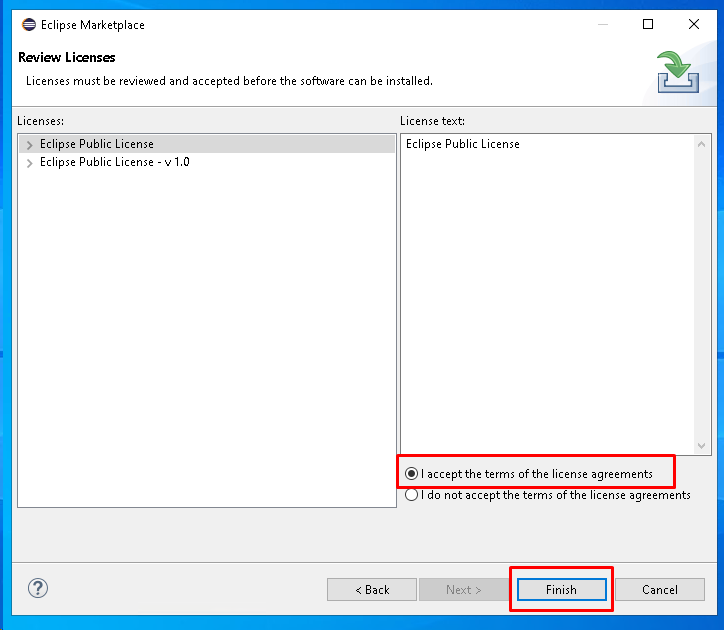Select 'Eclipse Public License' row in Licenses list
The height and width of the screenshot is (630, 724).
(207, 144)
